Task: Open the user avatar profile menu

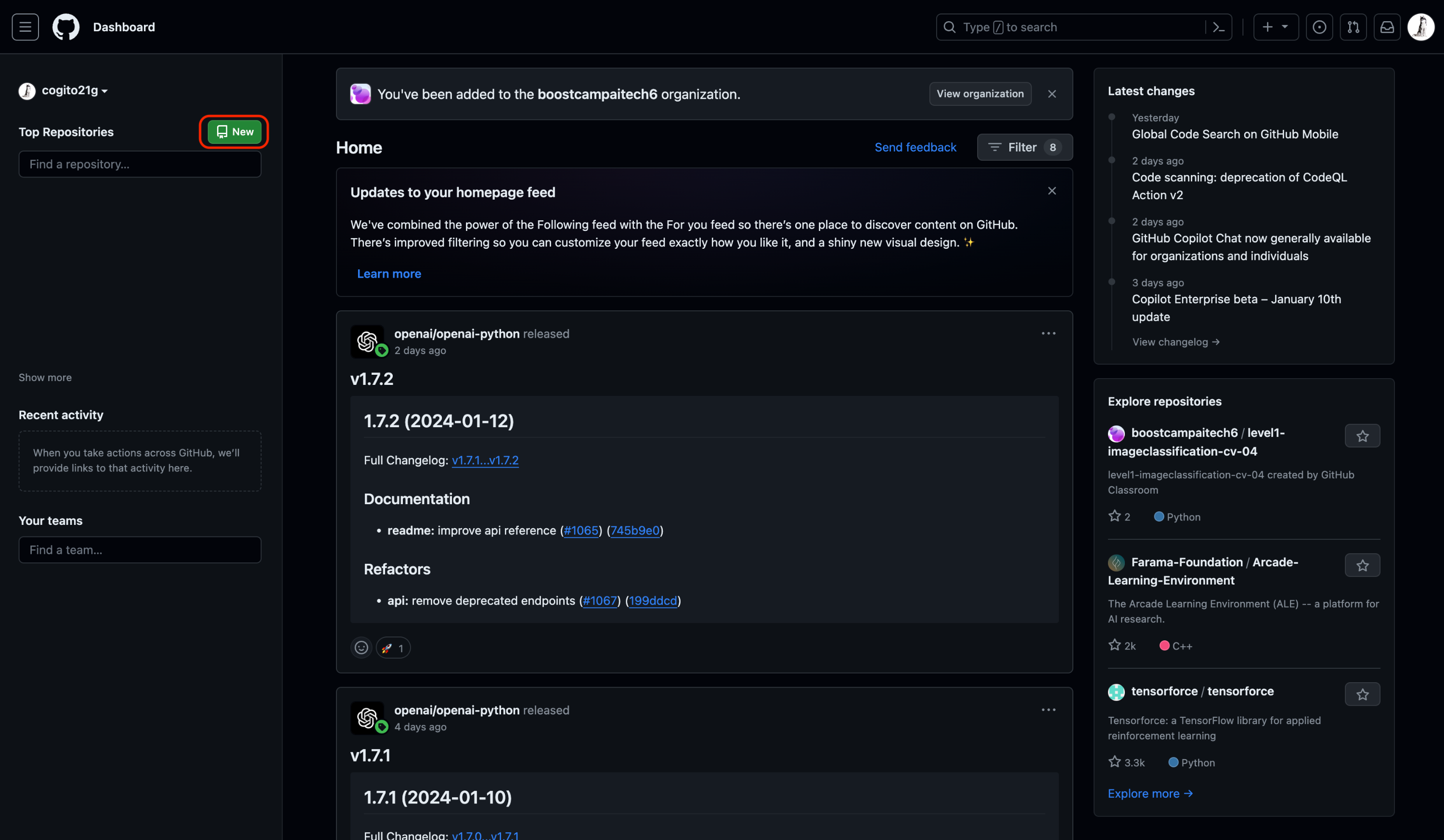Action: pyautogui.click(x=1420, y=27)
